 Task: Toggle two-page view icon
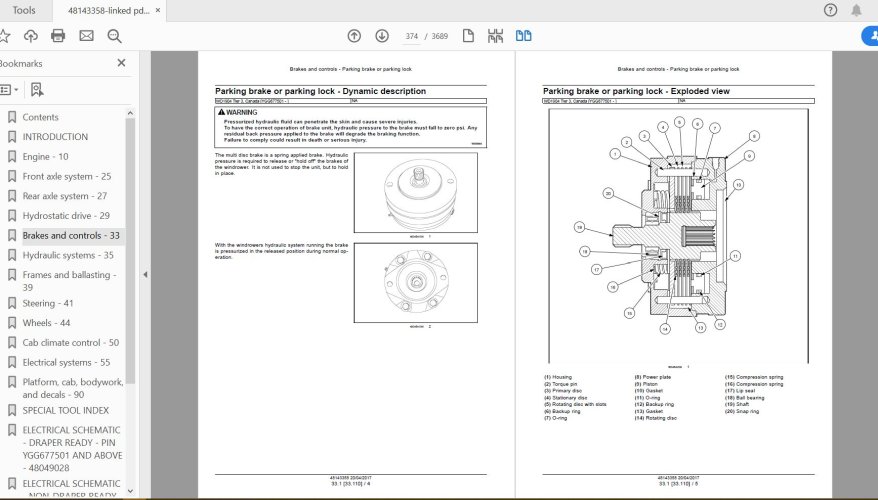point(524,36)
